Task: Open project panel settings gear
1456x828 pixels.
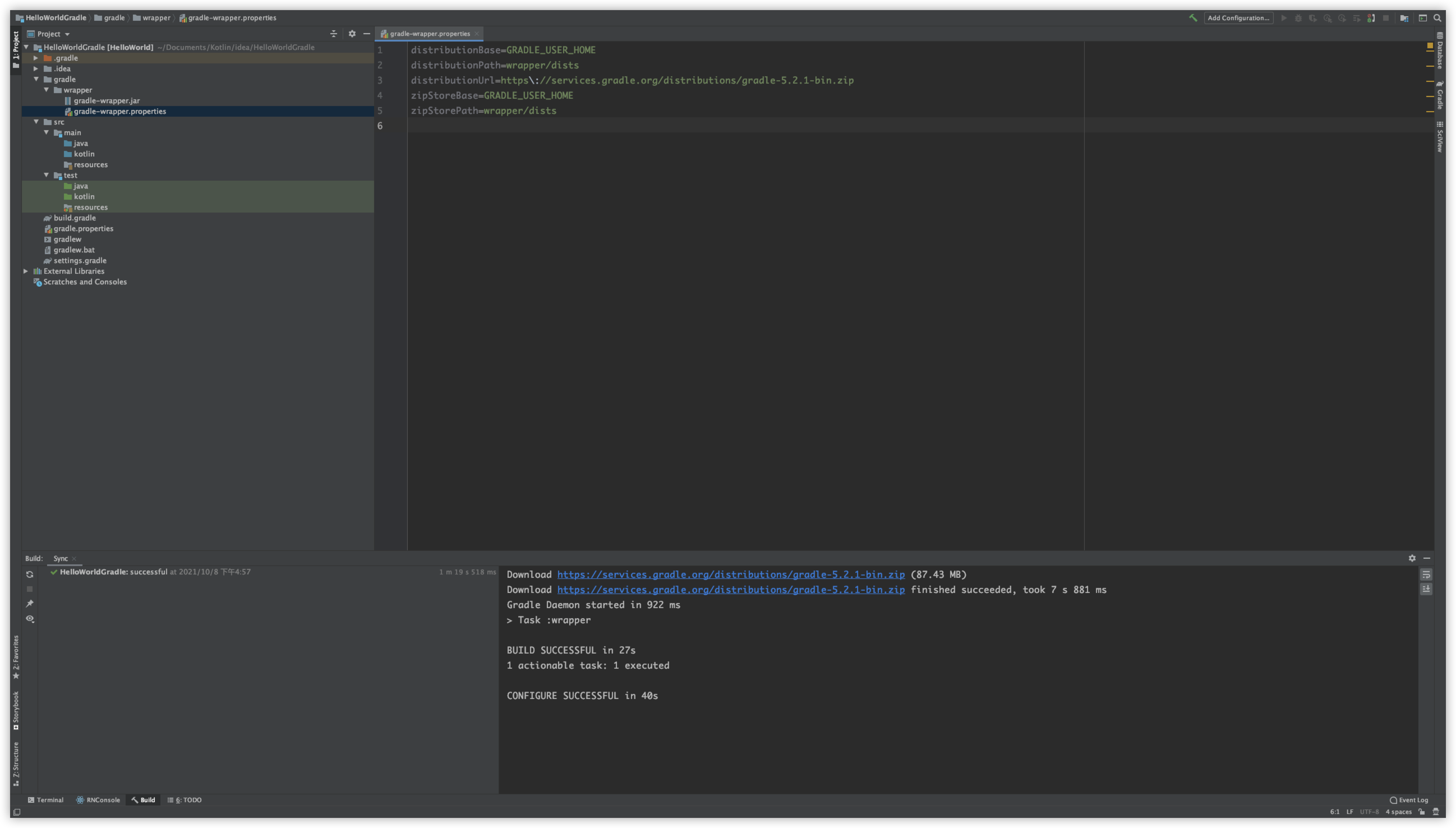Action: [353, 34]
